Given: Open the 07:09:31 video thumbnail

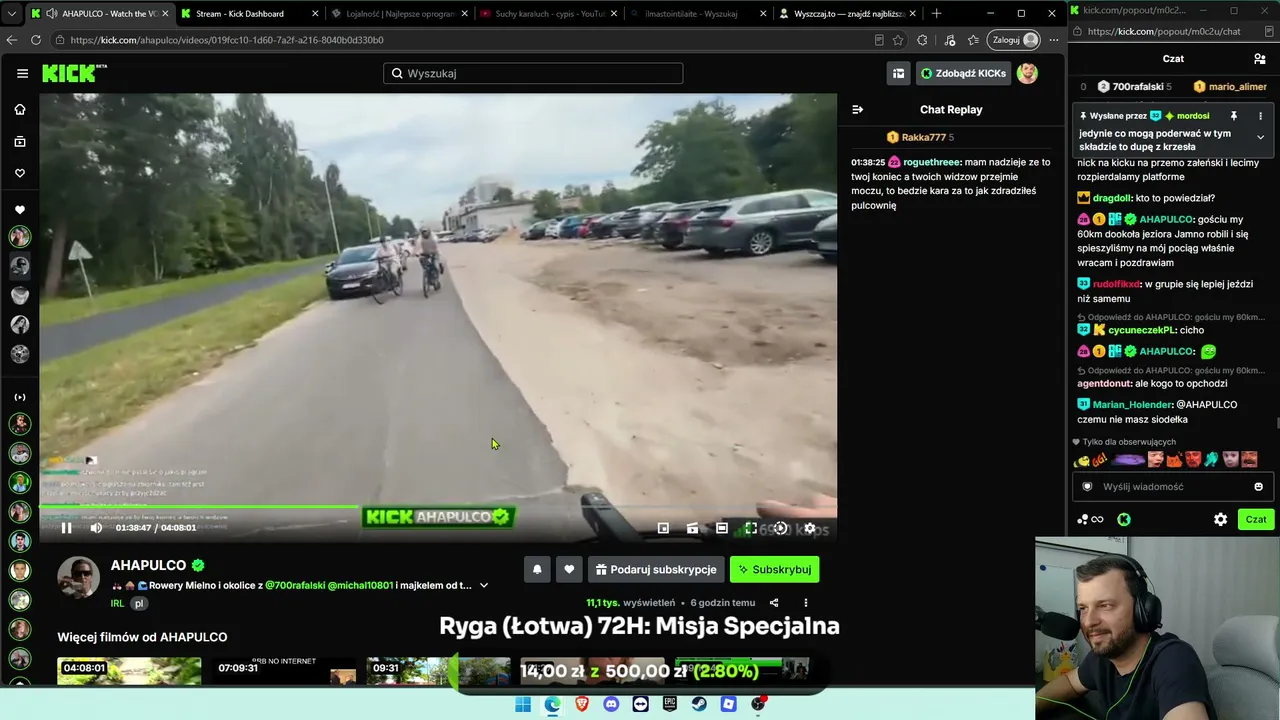Looking at the screenshot, I should click(x=285, y=671).
